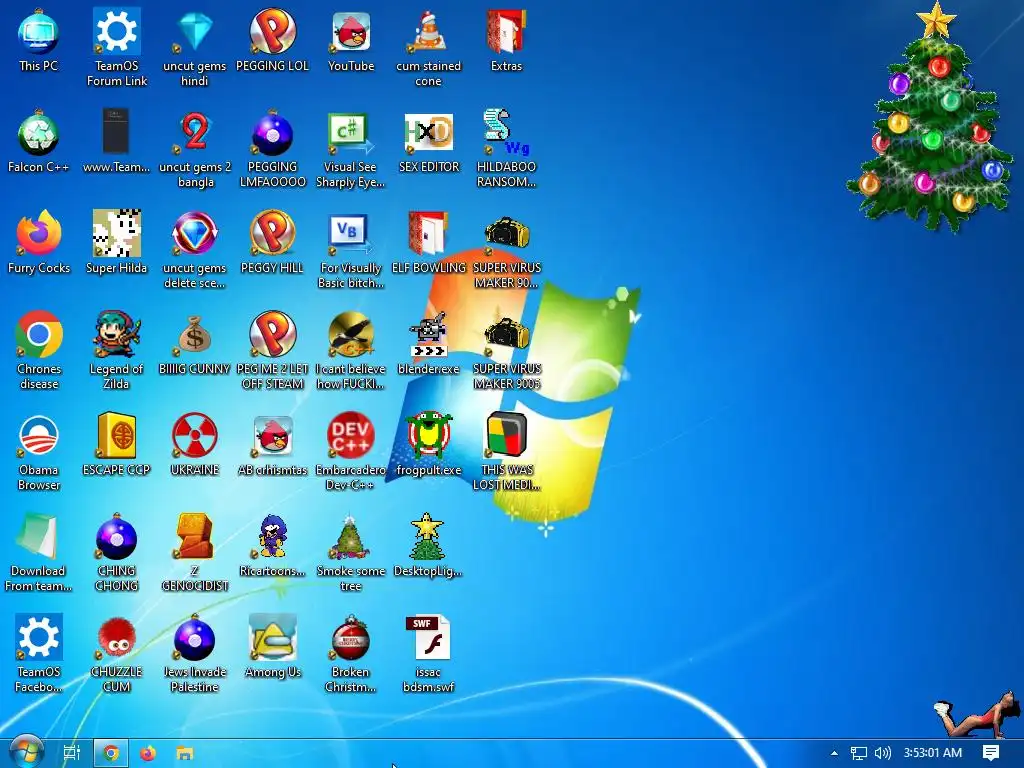This screenshot has height=768, width=1024.
Task: Launch the Among Us desktop icon
Action: pos(272,647)
